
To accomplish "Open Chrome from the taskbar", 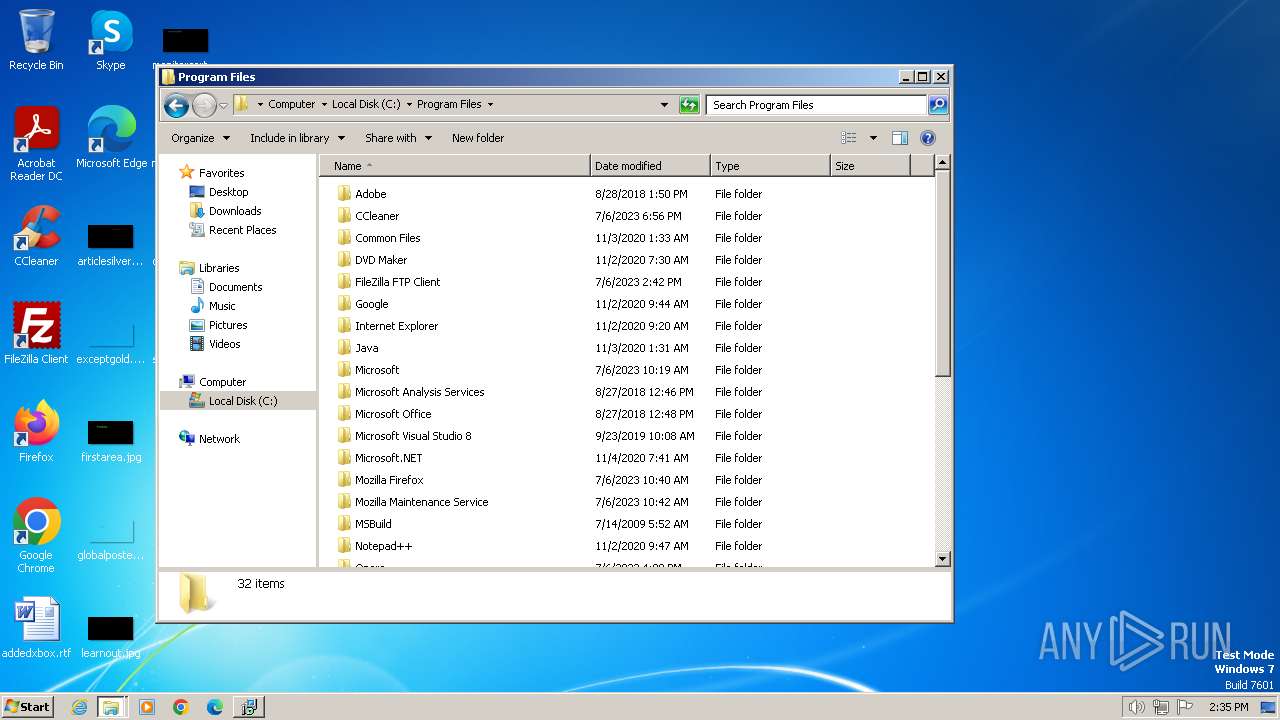I will click(x=181, y=707).
